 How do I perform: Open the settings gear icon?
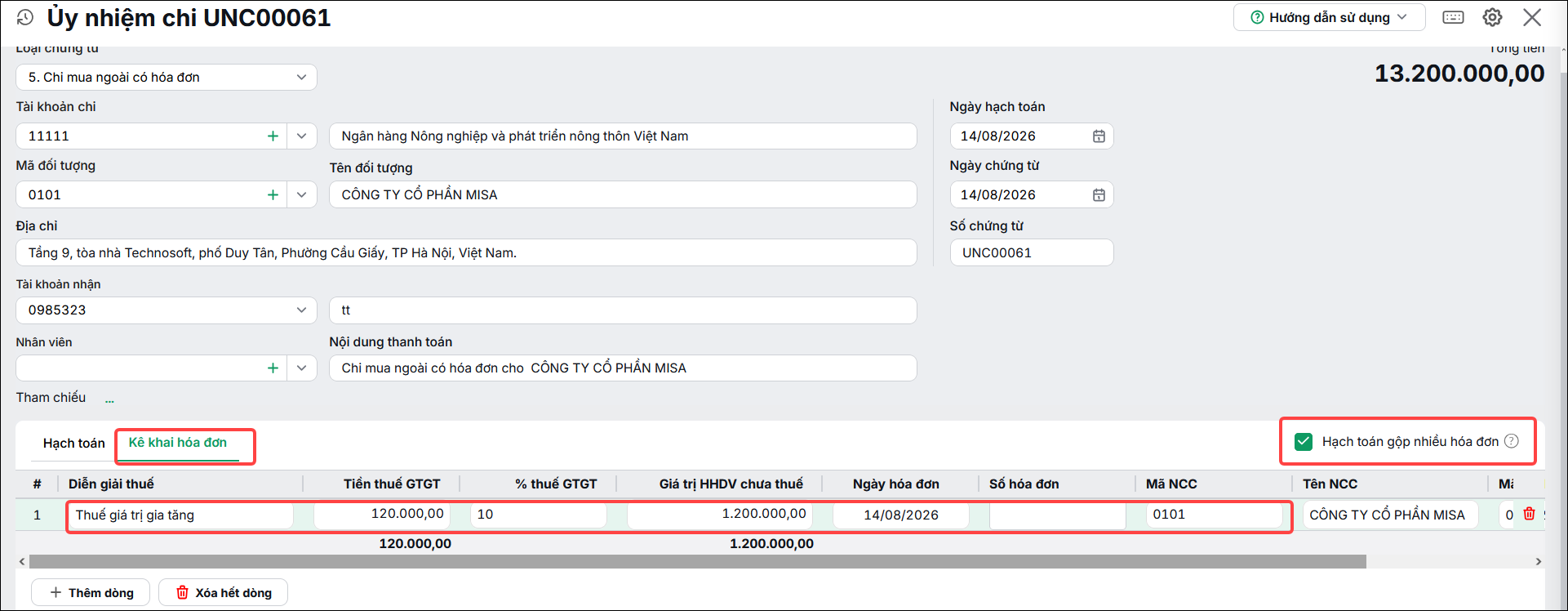tap(1493, 17)
